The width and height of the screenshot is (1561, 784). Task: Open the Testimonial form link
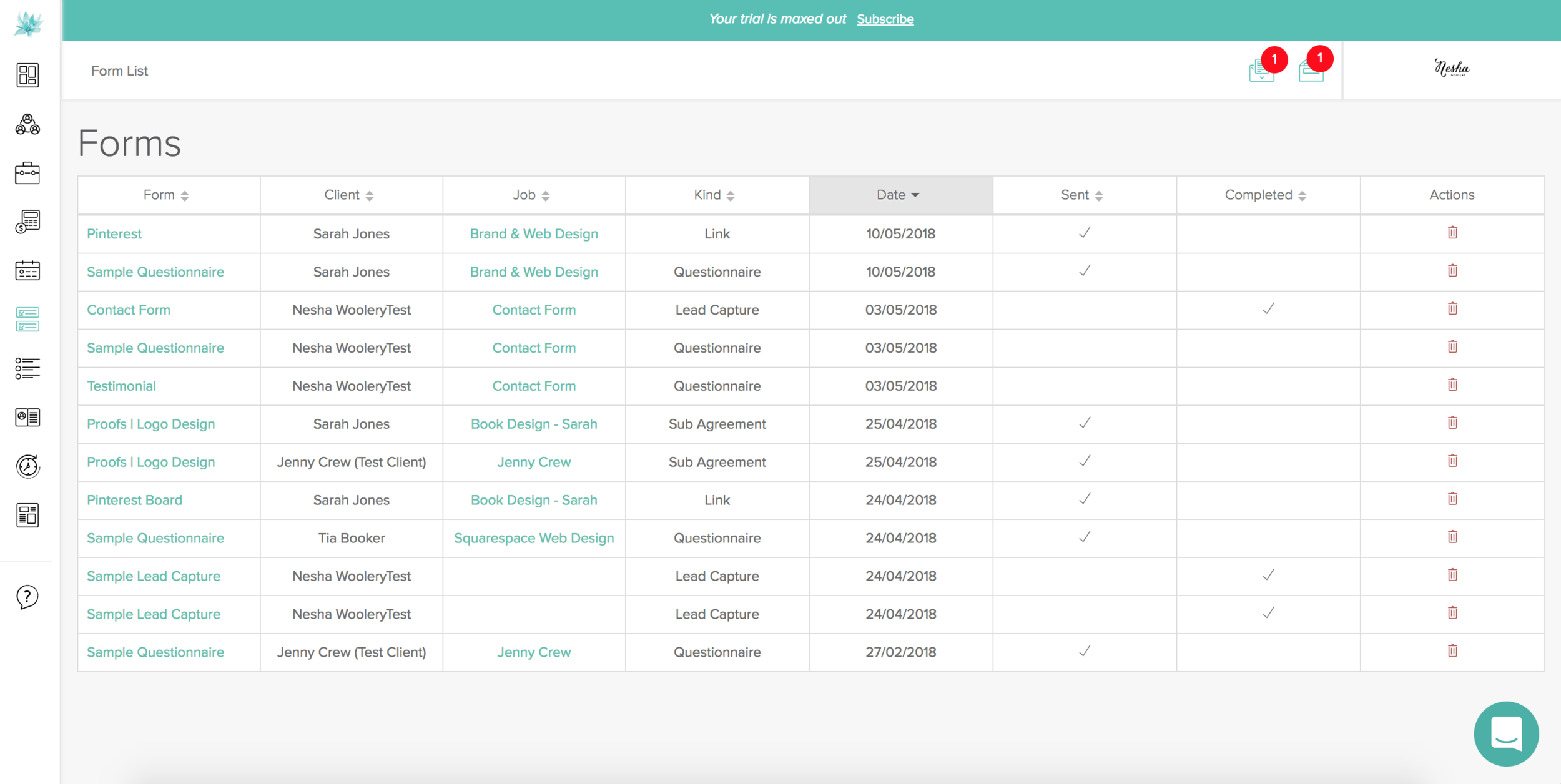click(x=121, y=386)
